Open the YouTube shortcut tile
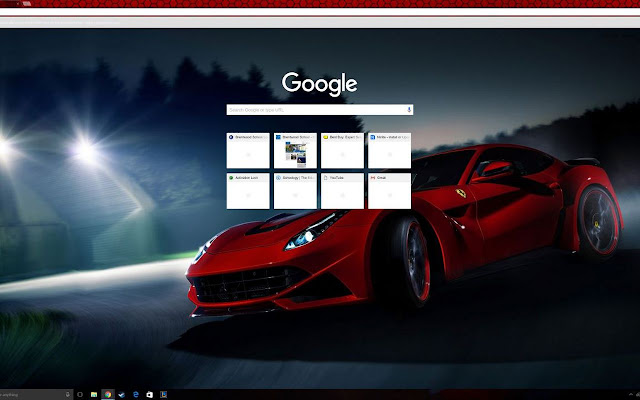This screenshot has height=400, width=640. [342, 191]
